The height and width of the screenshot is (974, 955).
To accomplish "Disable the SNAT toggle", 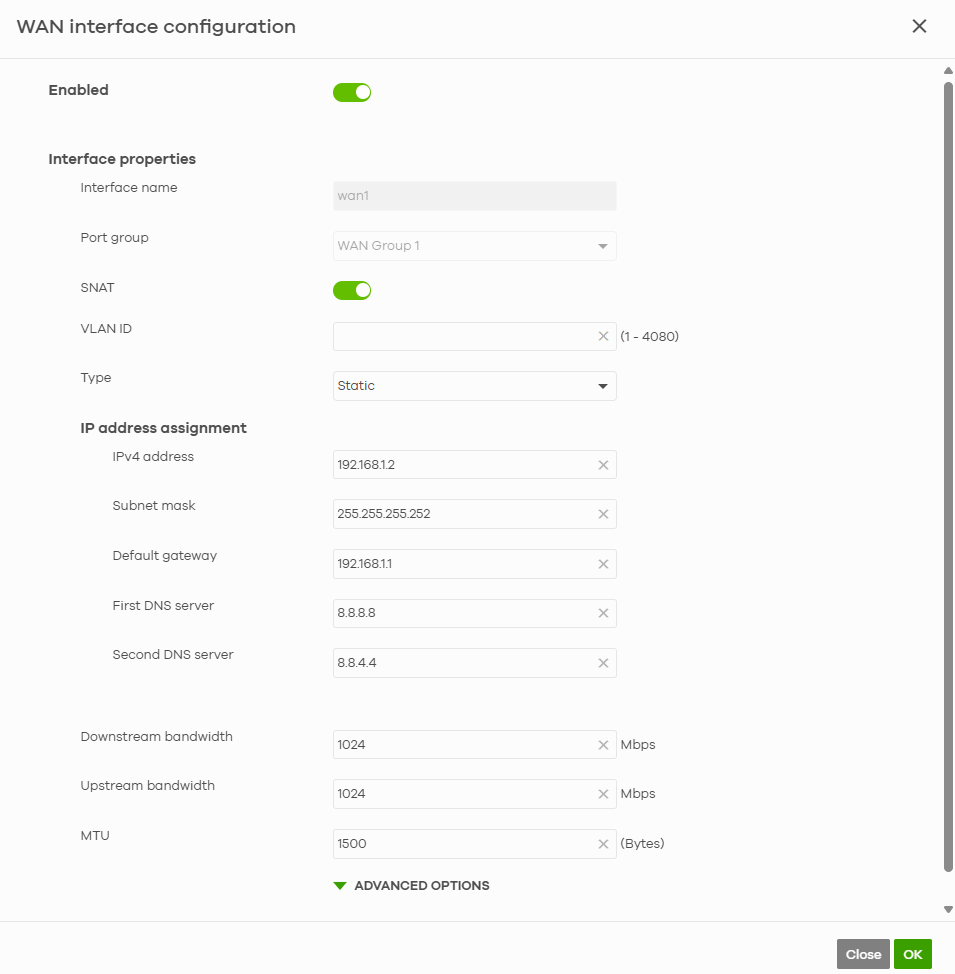I will click(x=352, y=290).
